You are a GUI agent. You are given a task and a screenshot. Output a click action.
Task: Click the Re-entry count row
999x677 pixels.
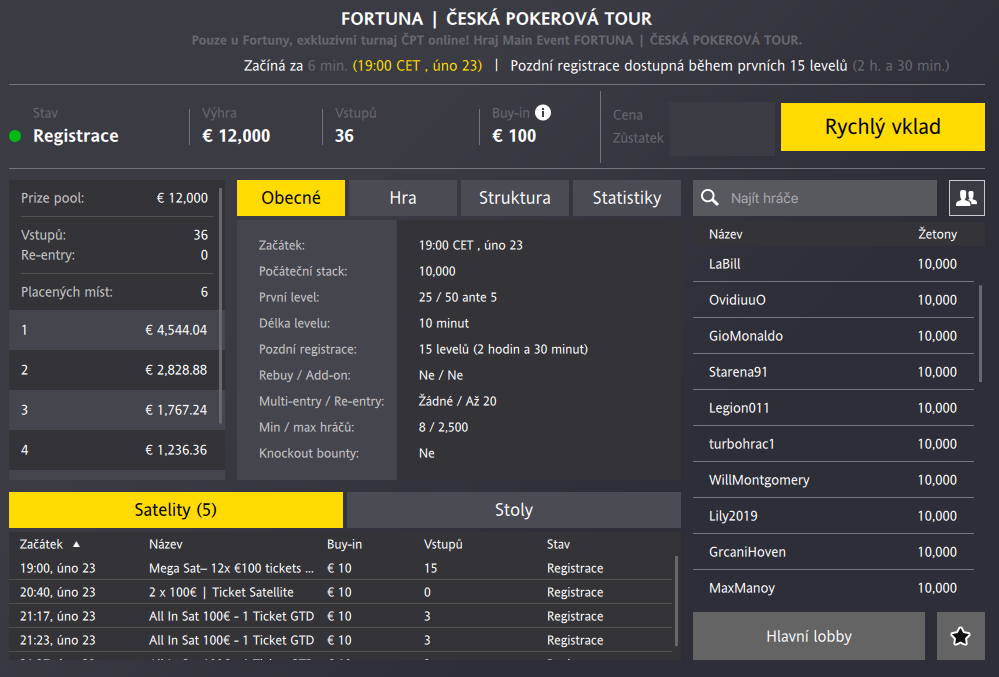(x=115, y=255)
